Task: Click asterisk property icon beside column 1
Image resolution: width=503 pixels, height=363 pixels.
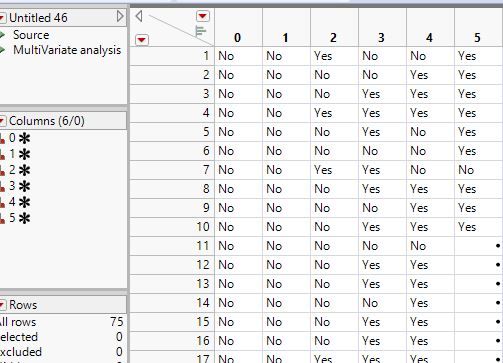Action: point(24,154)
